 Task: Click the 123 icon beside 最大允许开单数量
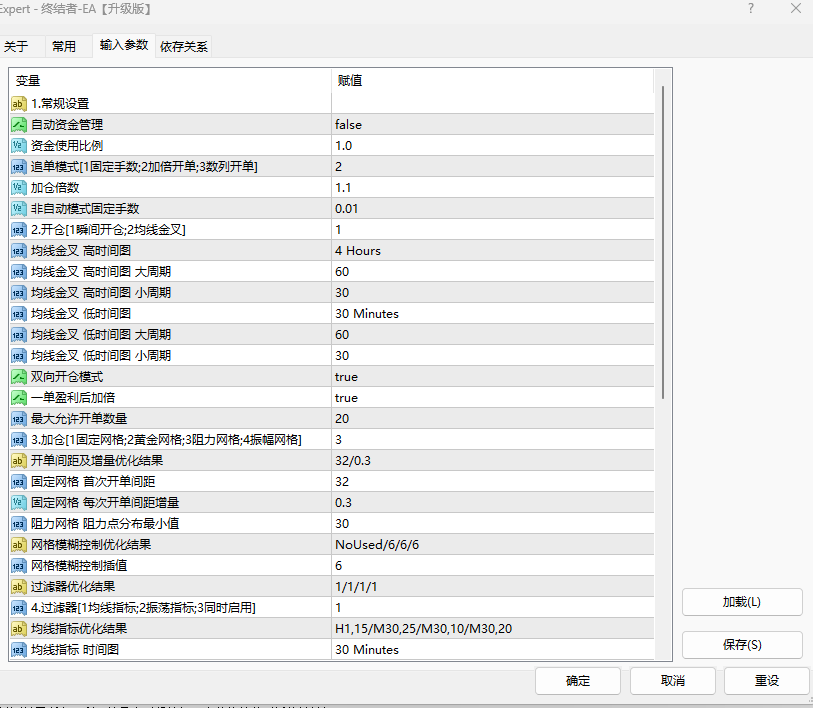[x=18, y=418]
